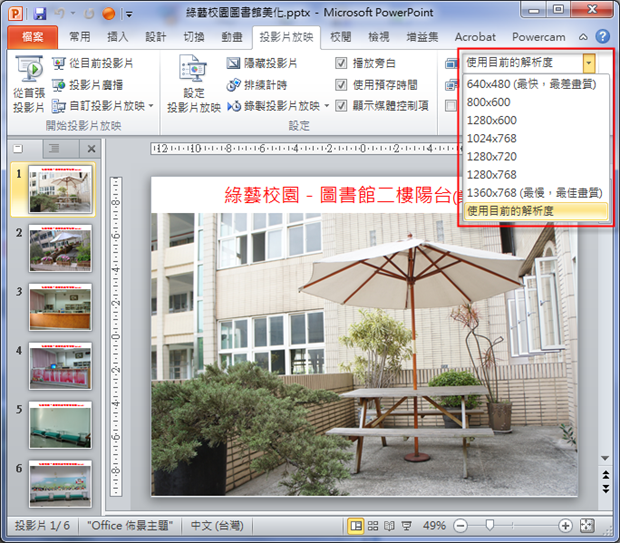Click the zoom slider handle

point(490,525)
